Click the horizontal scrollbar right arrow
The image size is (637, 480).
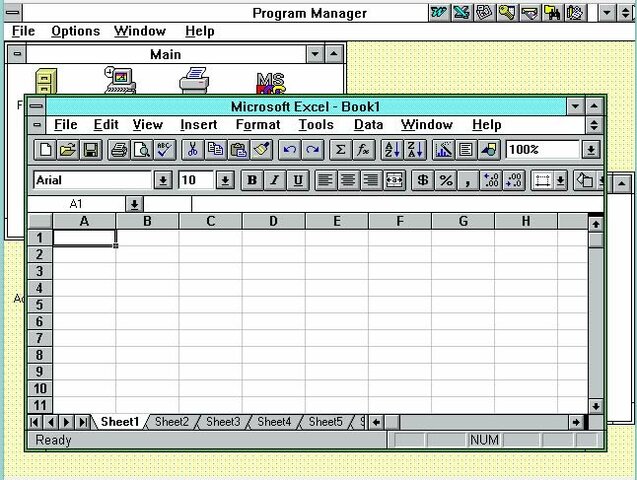point(576,422)
